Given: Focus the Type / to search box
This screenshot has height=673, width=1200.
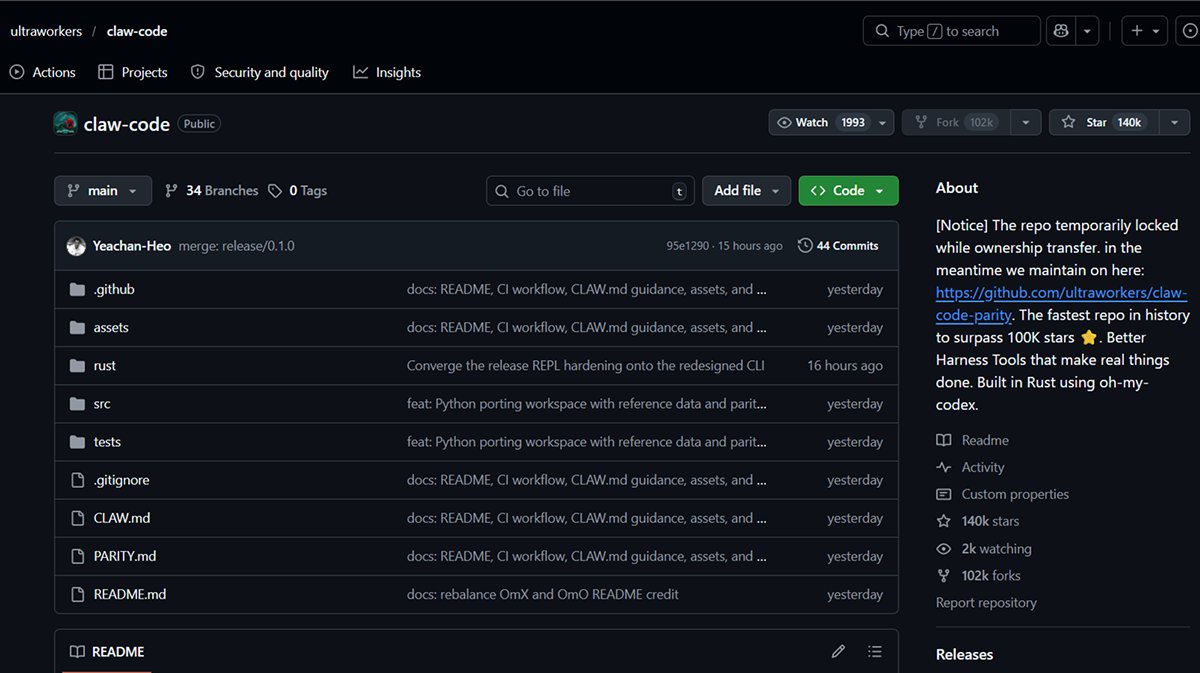Looking at the screenshot, I should [951, 31].
